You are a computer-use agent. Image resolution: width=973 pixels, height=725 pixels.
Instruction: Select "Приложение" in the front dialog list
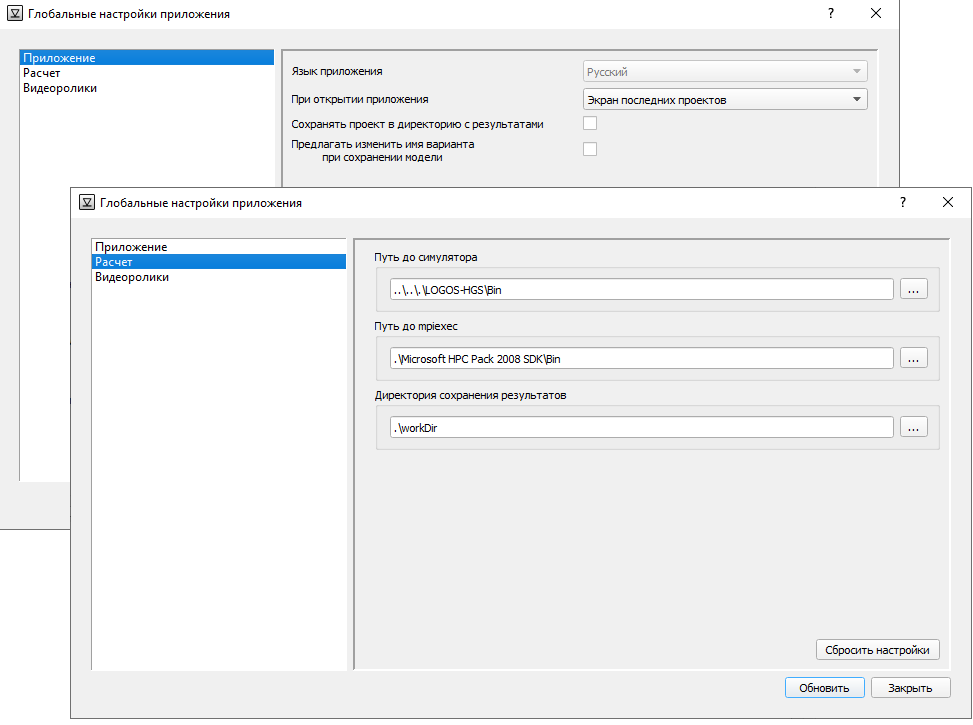point(131,247)
